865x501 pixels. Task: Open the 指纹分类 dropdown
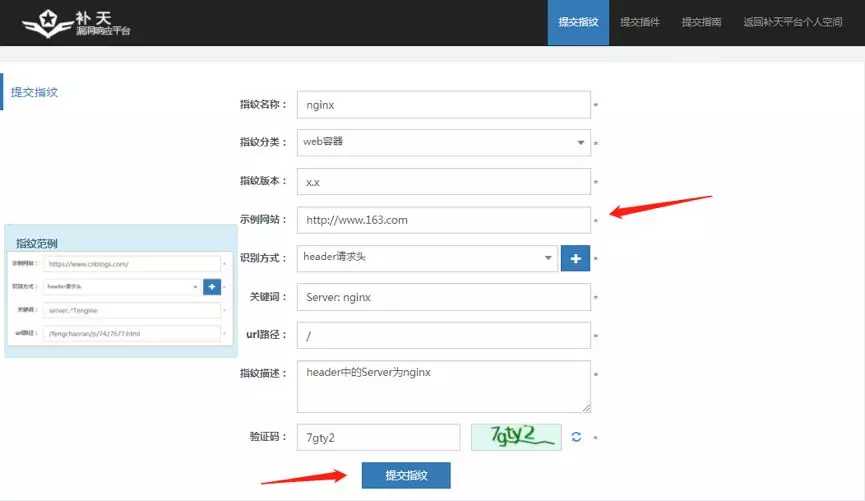(x=443, y=142)
